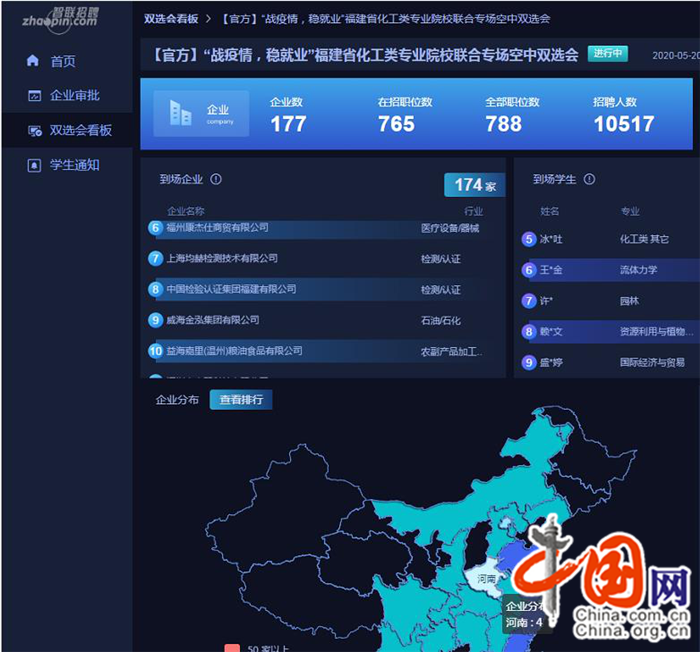
Task: Click the 进行中 status badge
Action: coord(608,55)
